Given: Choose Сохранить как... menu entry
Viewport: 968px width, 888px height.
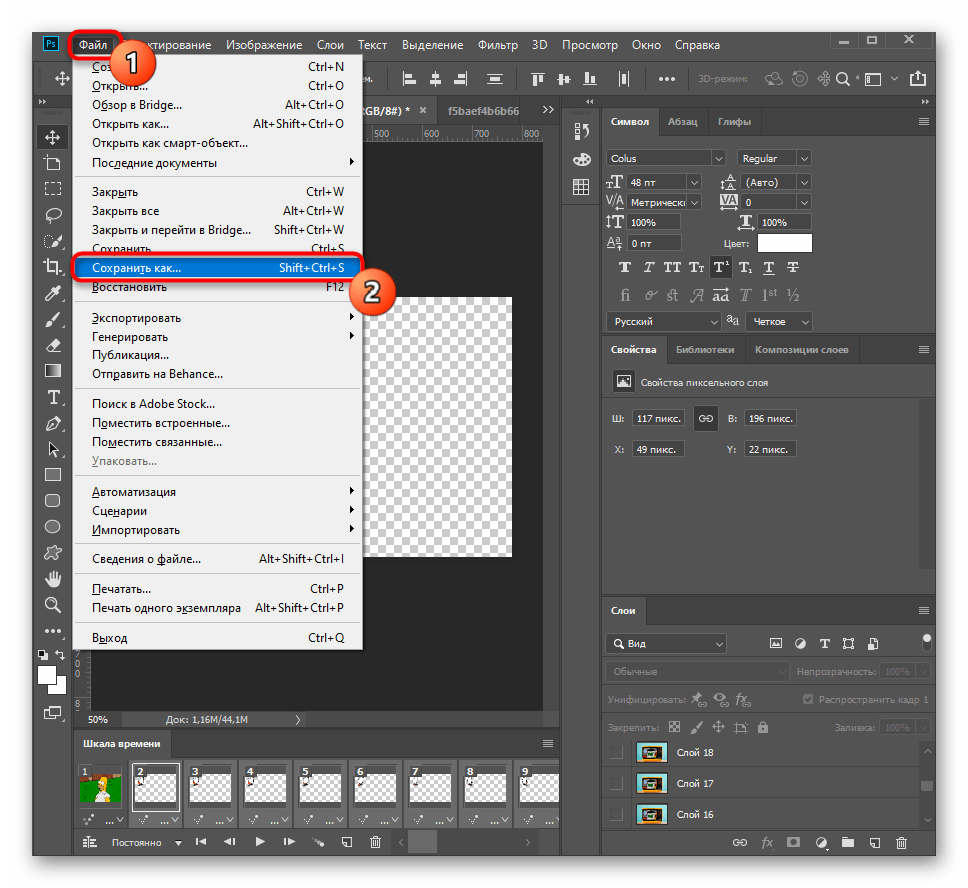Looking at the screenshot, I should 217,268.
